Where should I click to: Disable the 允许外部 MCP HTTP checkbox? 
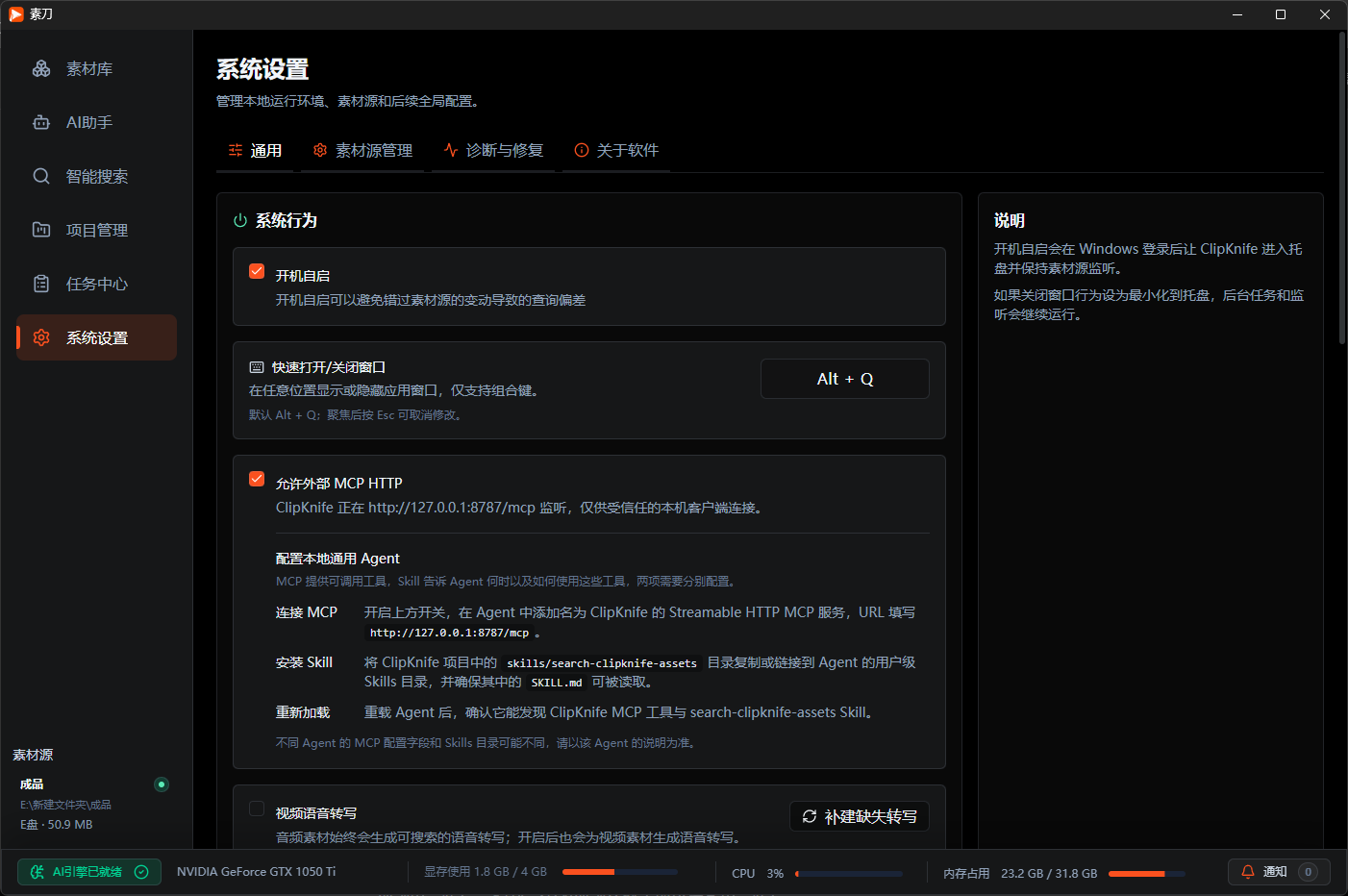pyautogui.click(x=257, y=479)
